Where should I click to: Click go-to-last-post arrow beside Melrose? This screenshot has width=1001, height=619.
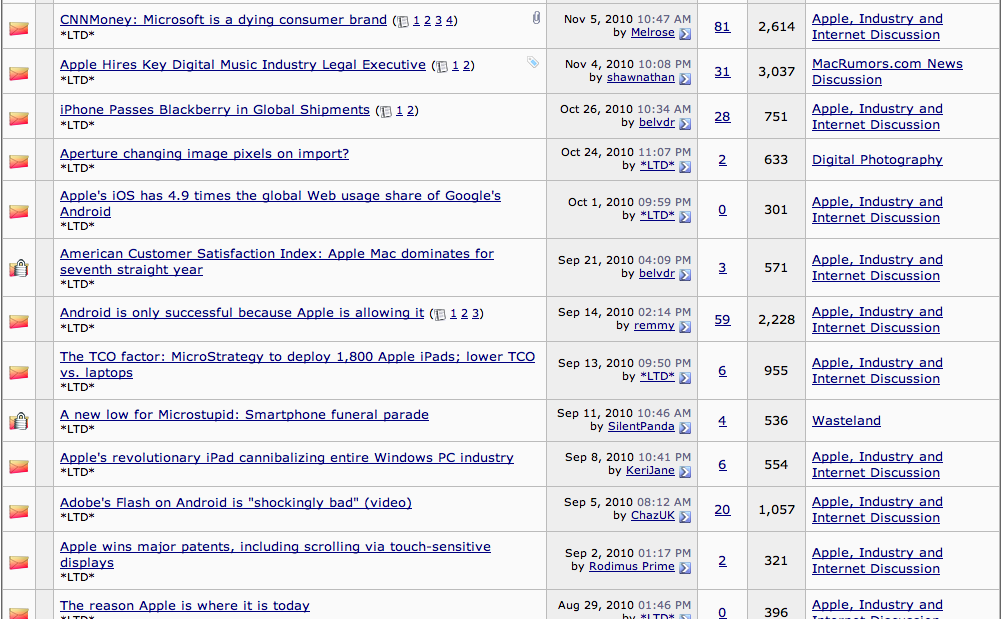[685, 34]
